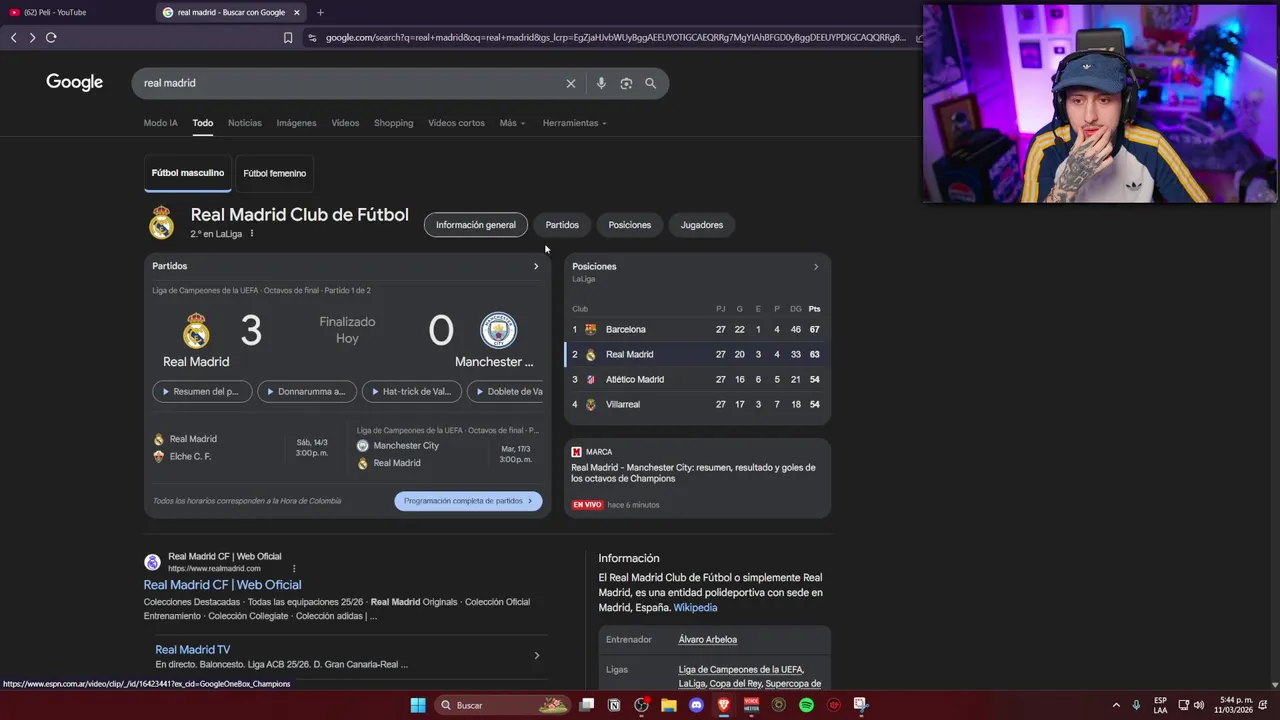Open three-dot menu beside 2.º en LaLiga
Screen dimensions: 1280x720
point(252,234)
